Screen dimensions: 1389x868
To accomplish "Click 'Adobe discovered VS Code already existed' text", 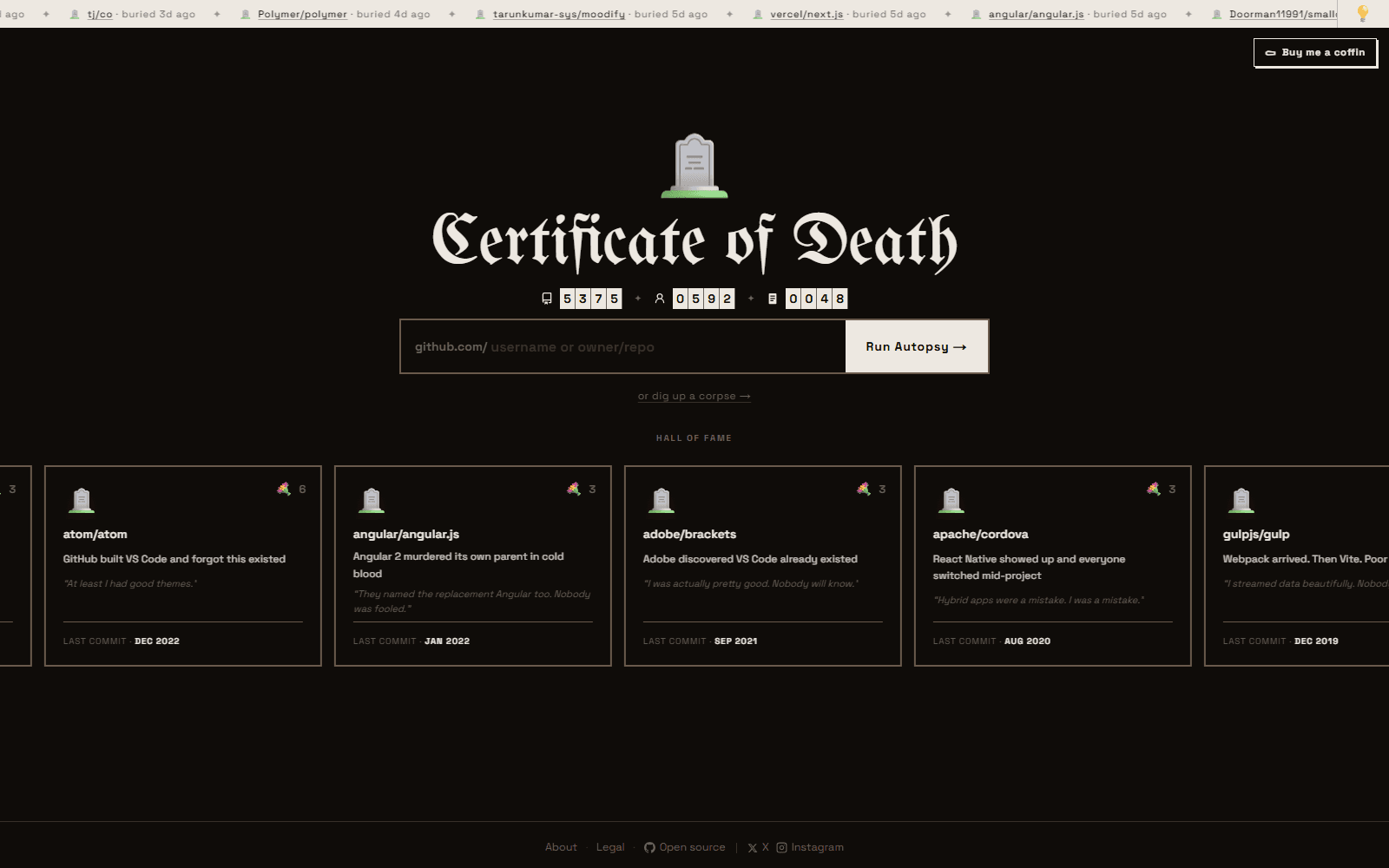I will pos(750,559).
